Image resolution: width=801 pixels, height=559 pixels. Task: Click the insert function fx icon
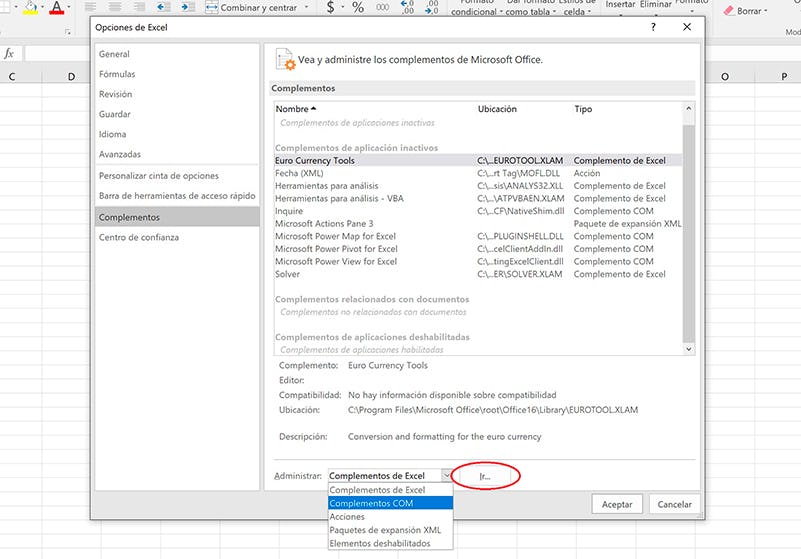pos(10,53)
